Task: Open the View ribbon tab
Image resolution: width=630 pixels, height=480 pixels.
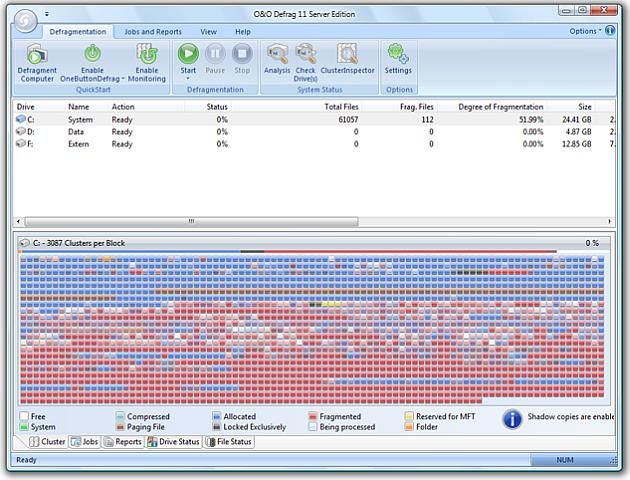Action: [208, 32]
